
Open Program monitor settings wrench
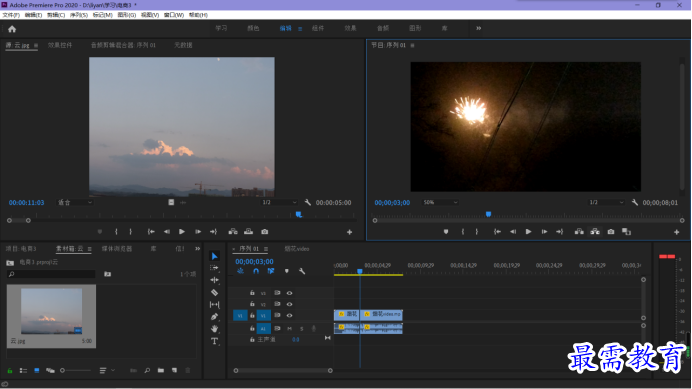pyautogui.click(x=635, y=202)
